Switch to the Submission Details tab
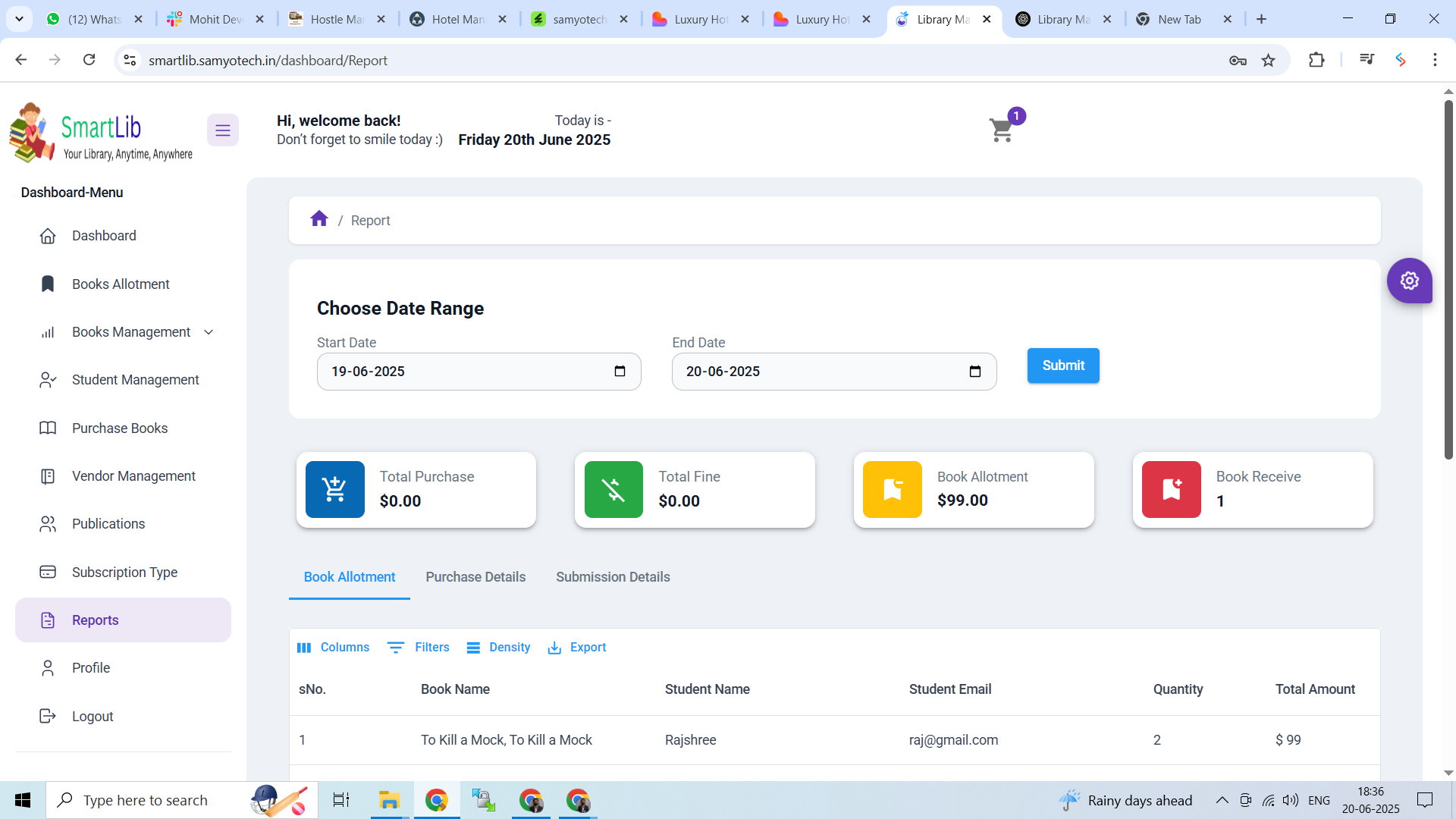 pos(613,577)
